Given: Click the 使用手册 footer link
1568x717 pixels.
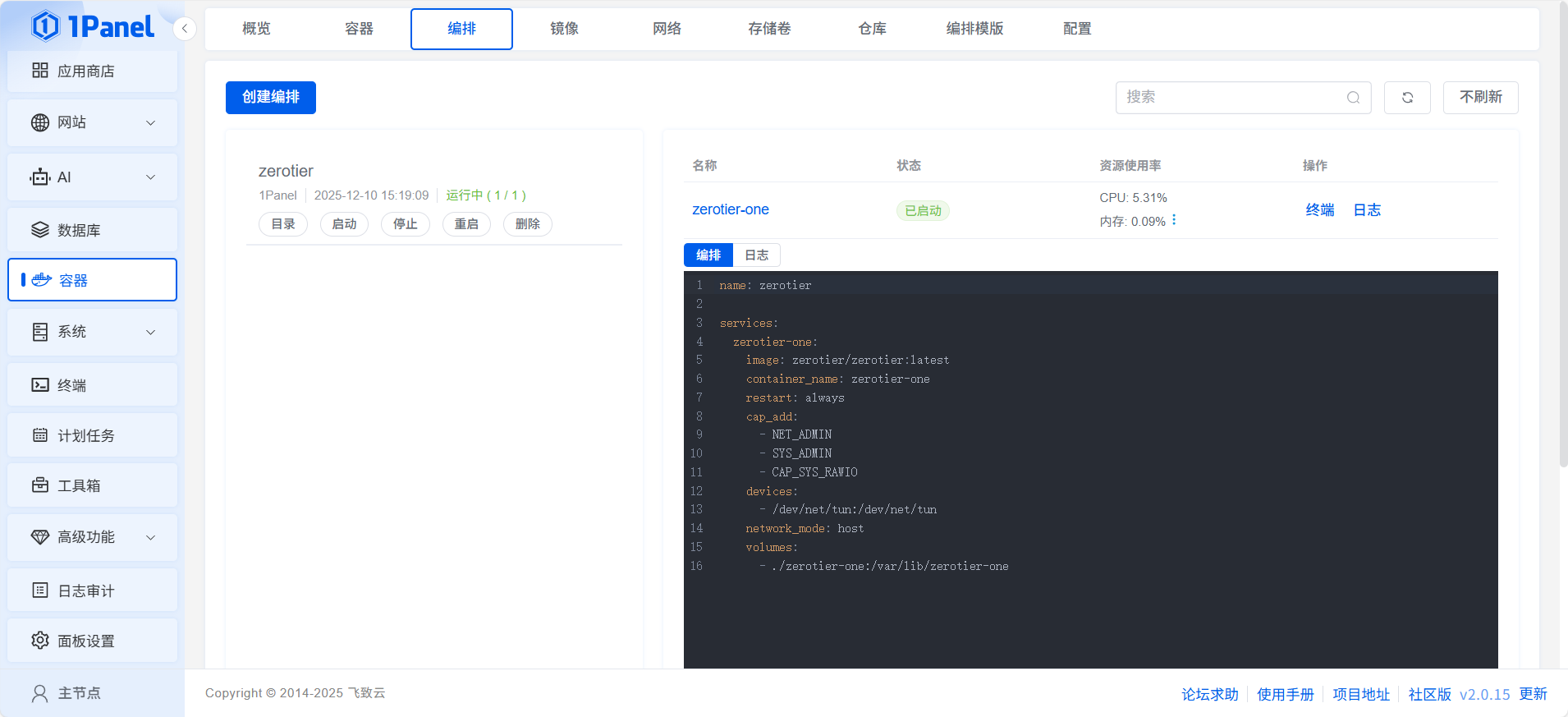Looking at the screenshot, I should pyautogui.click(x=1286, y=694).
